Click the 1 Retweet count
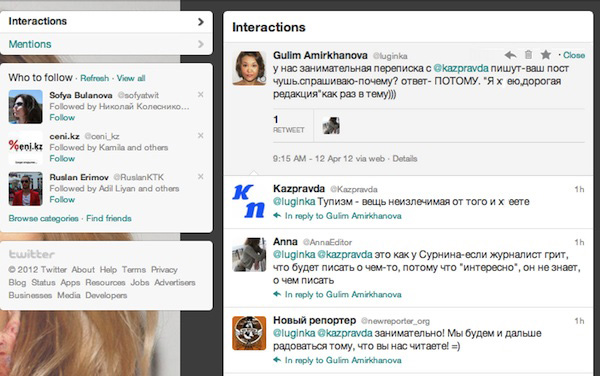The height and width of the screenshot is (376, 600). (289, 125)
